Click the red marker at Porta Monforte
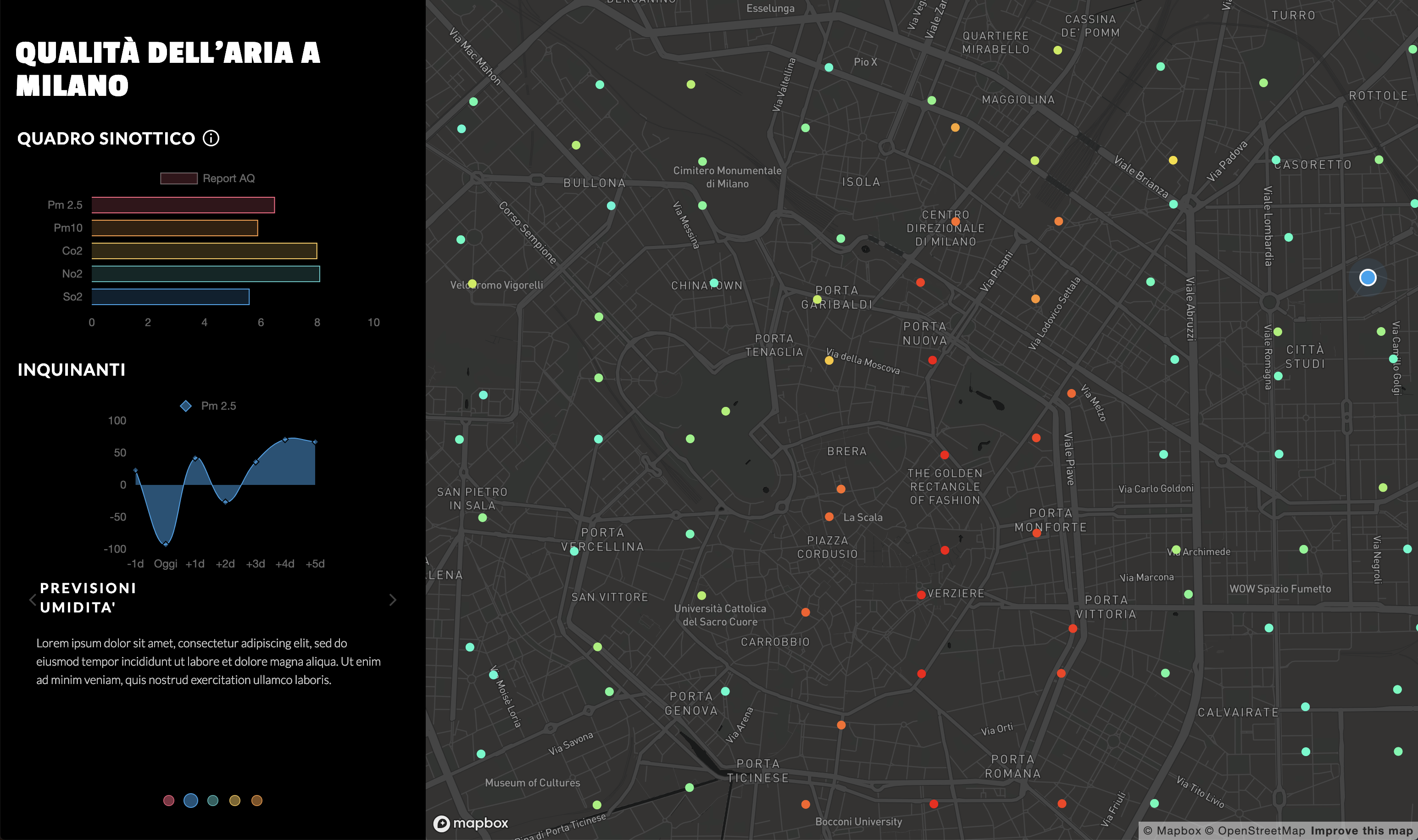Viewport: 1418px width, 840px height. coord(1037,533)
